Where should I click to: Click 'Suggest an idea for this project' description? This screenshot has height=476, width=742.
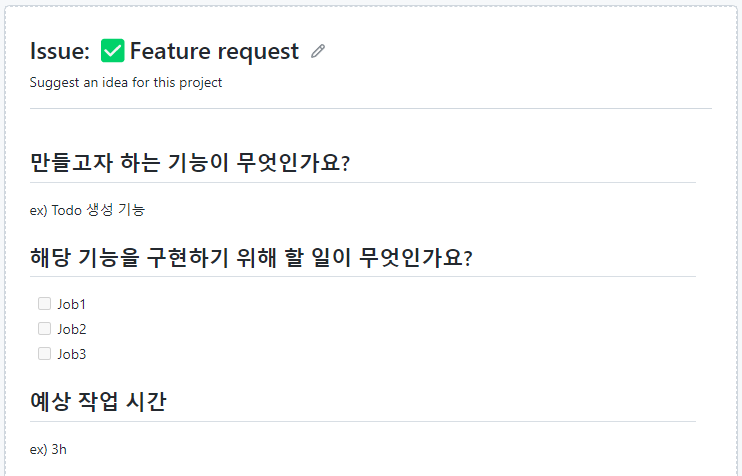[x=126, y=82]
